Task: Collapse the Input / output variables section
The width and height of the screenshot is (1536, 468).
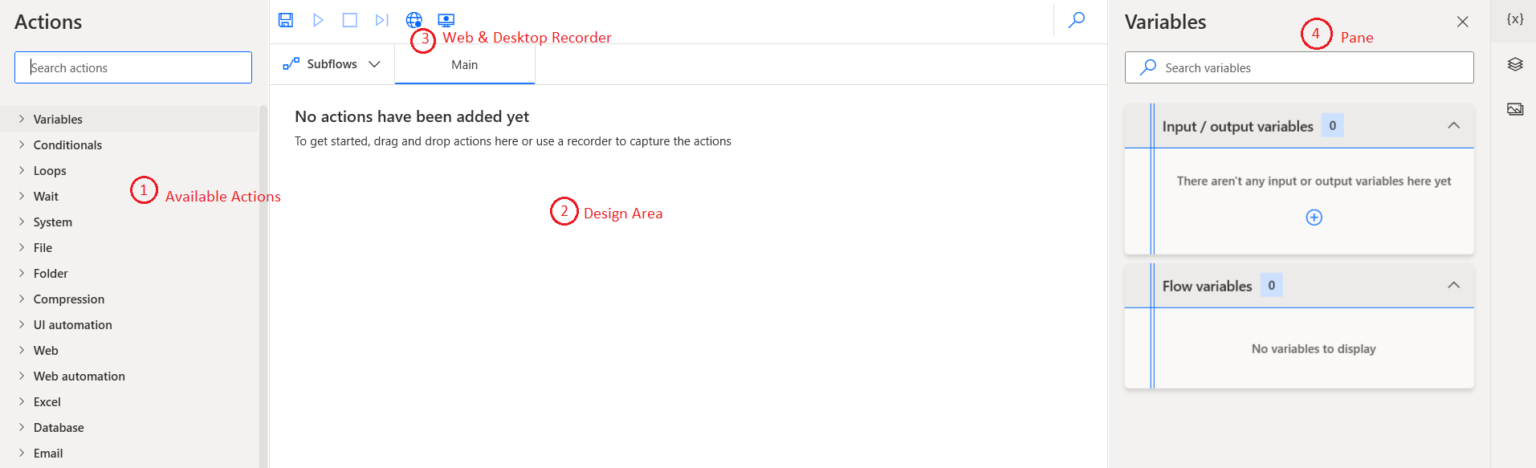Action: tap(1454, 126)
